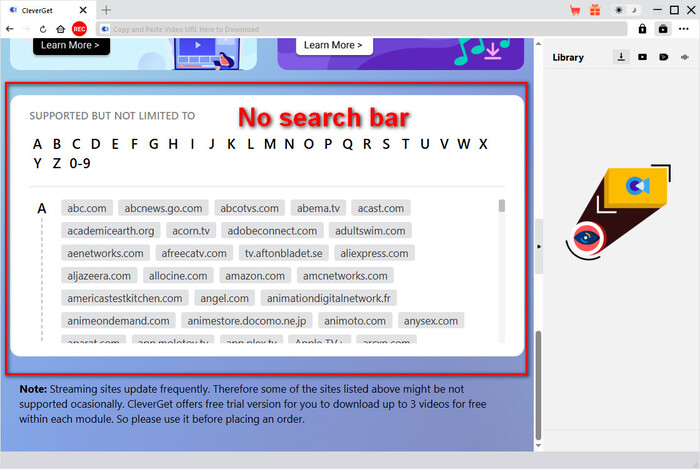
Task: Open the three-dot more menu
Action: 683,29
